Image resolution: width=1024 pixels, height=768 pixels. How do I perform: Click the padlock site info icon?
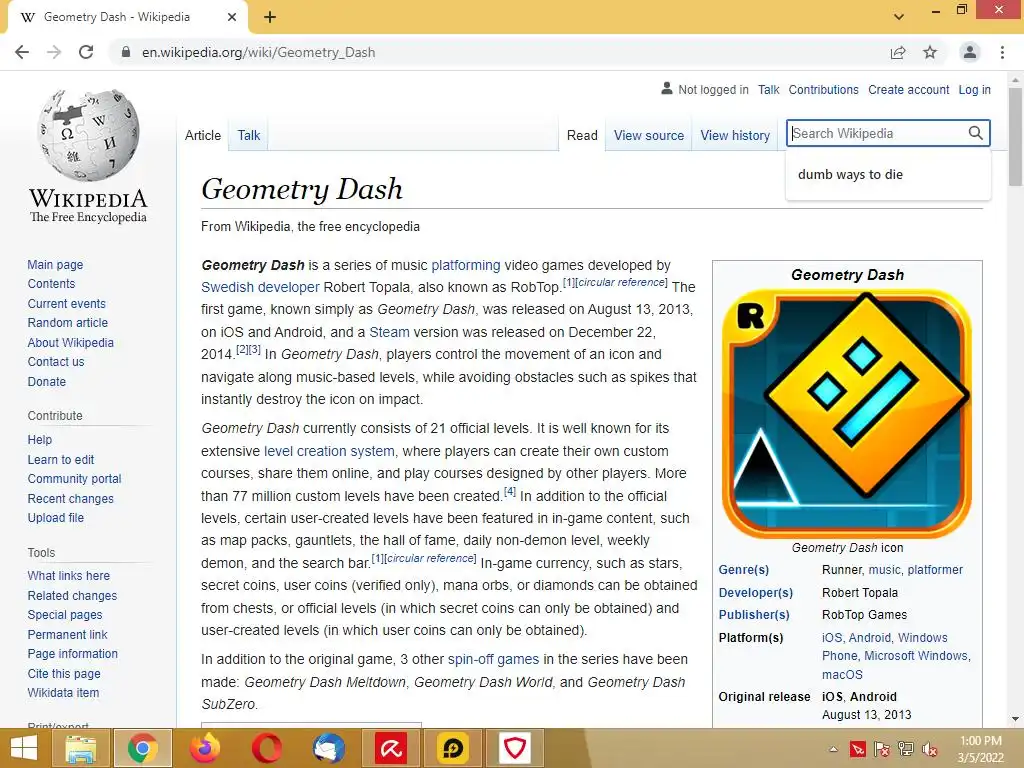pos(126,52)
